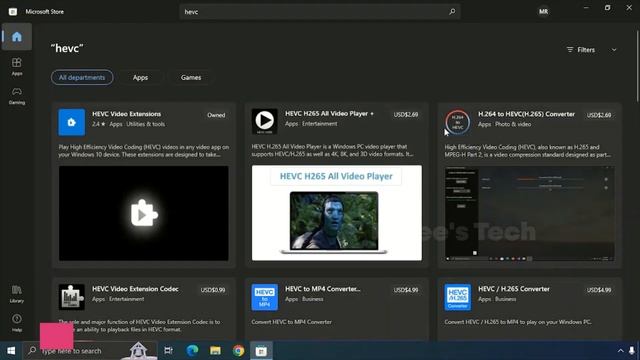Screen dimensions: 640x360
Task: Click the HEVC Video Extension Codec icon
Action: pyautogui.click(x=71, y=297)
